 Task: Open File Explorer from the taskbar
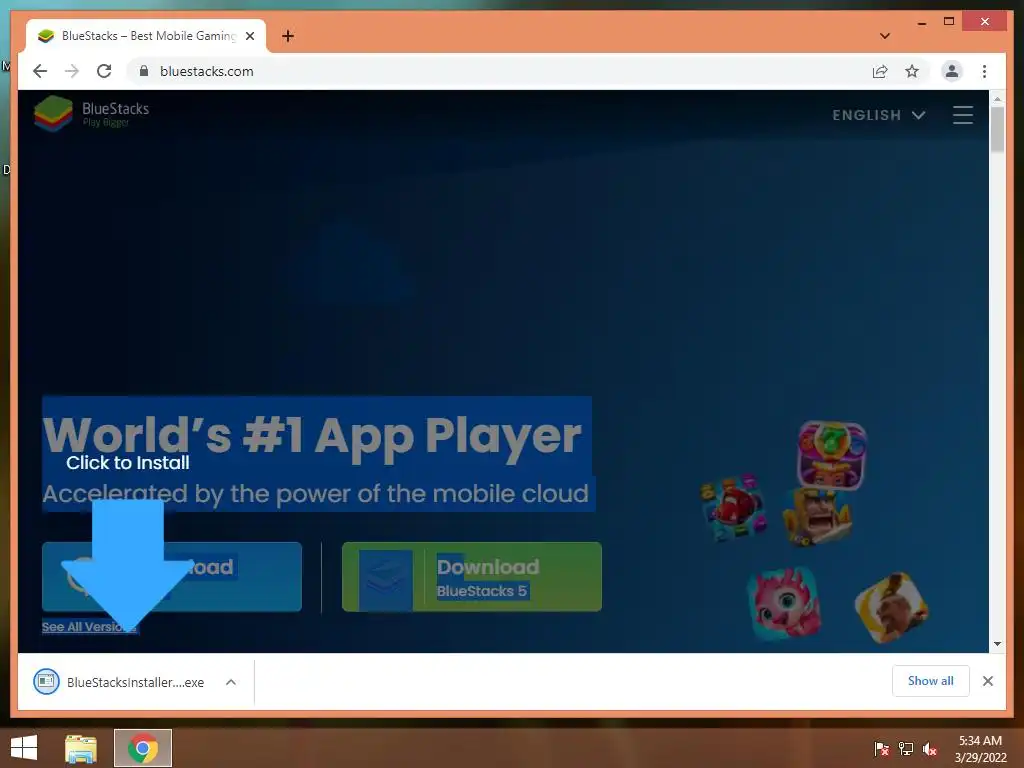click(81, 748)
